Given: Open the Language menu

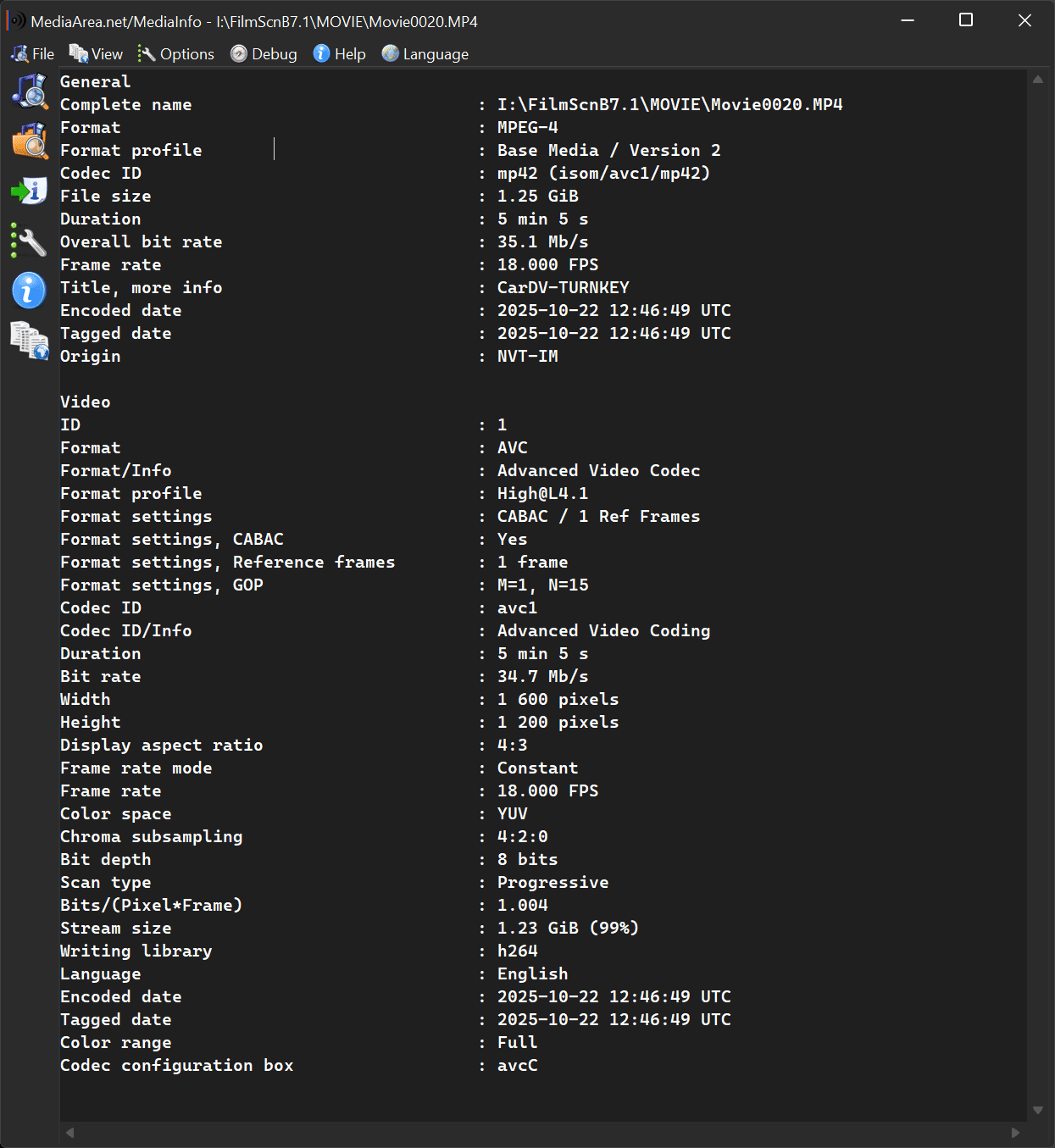Looking at the screenshot, I should click(425, 54).
